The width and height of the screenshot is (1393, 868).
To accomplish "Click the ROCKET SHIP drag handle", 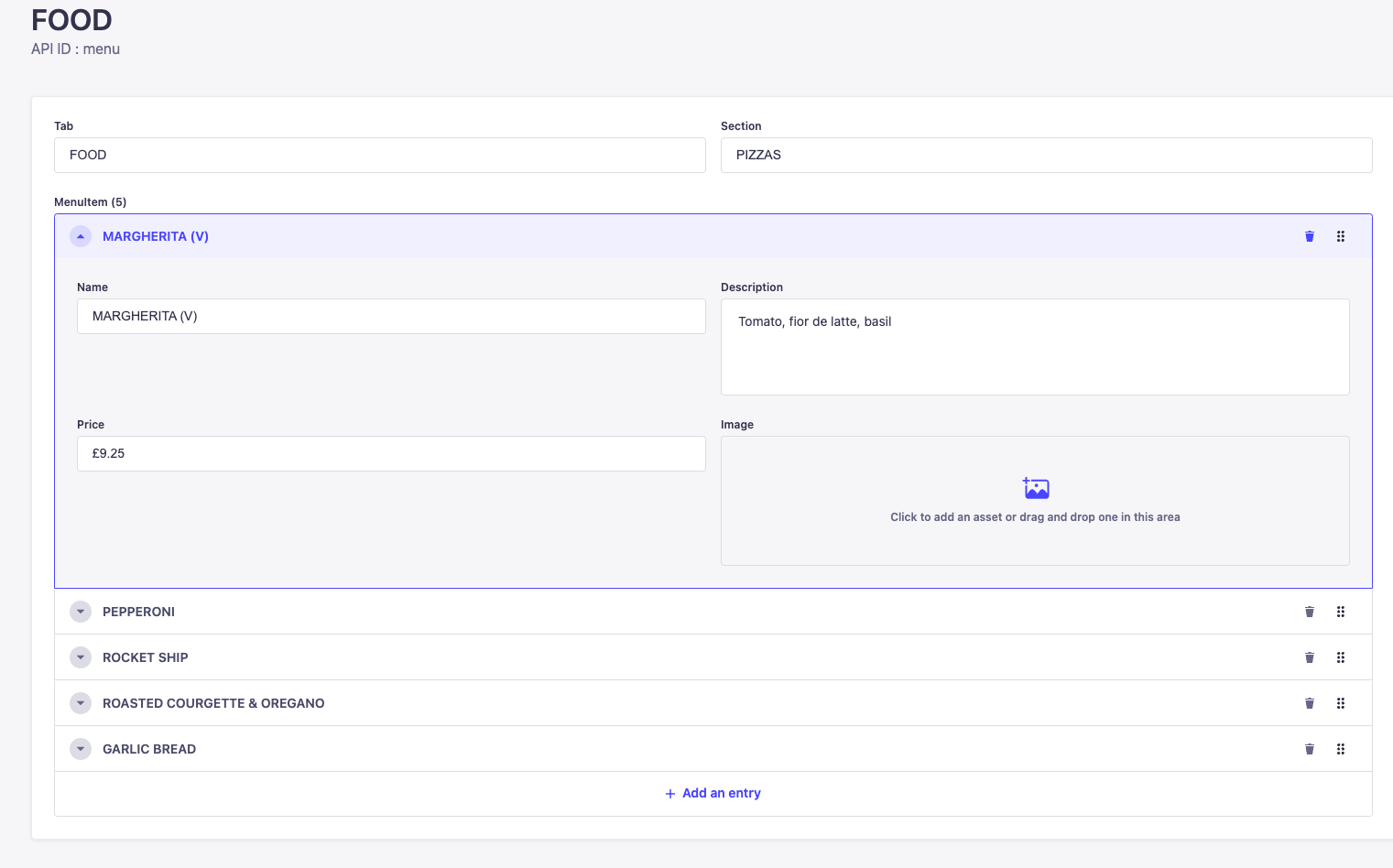I will pos(1340,657).
